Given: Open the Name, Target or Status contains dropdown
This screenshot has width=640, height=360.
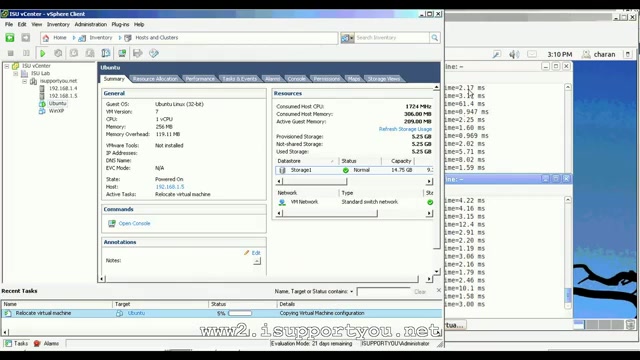Looking at the screenshot, I should click(351, 291).
